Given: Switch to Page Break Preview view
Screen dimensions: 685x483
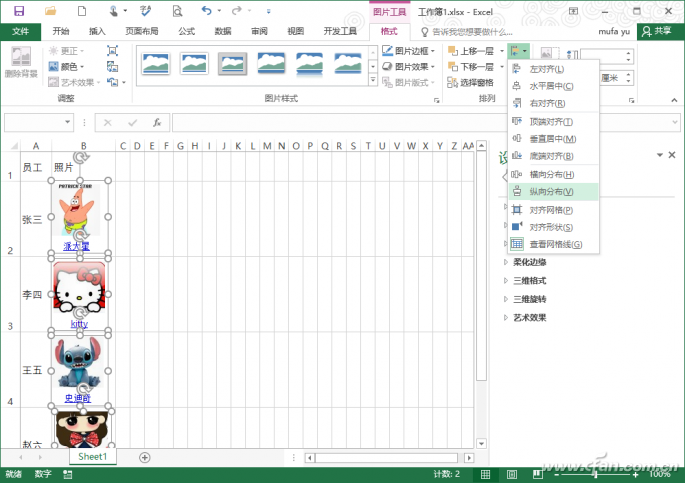Looking at the screenshot, I should (538, 474).
